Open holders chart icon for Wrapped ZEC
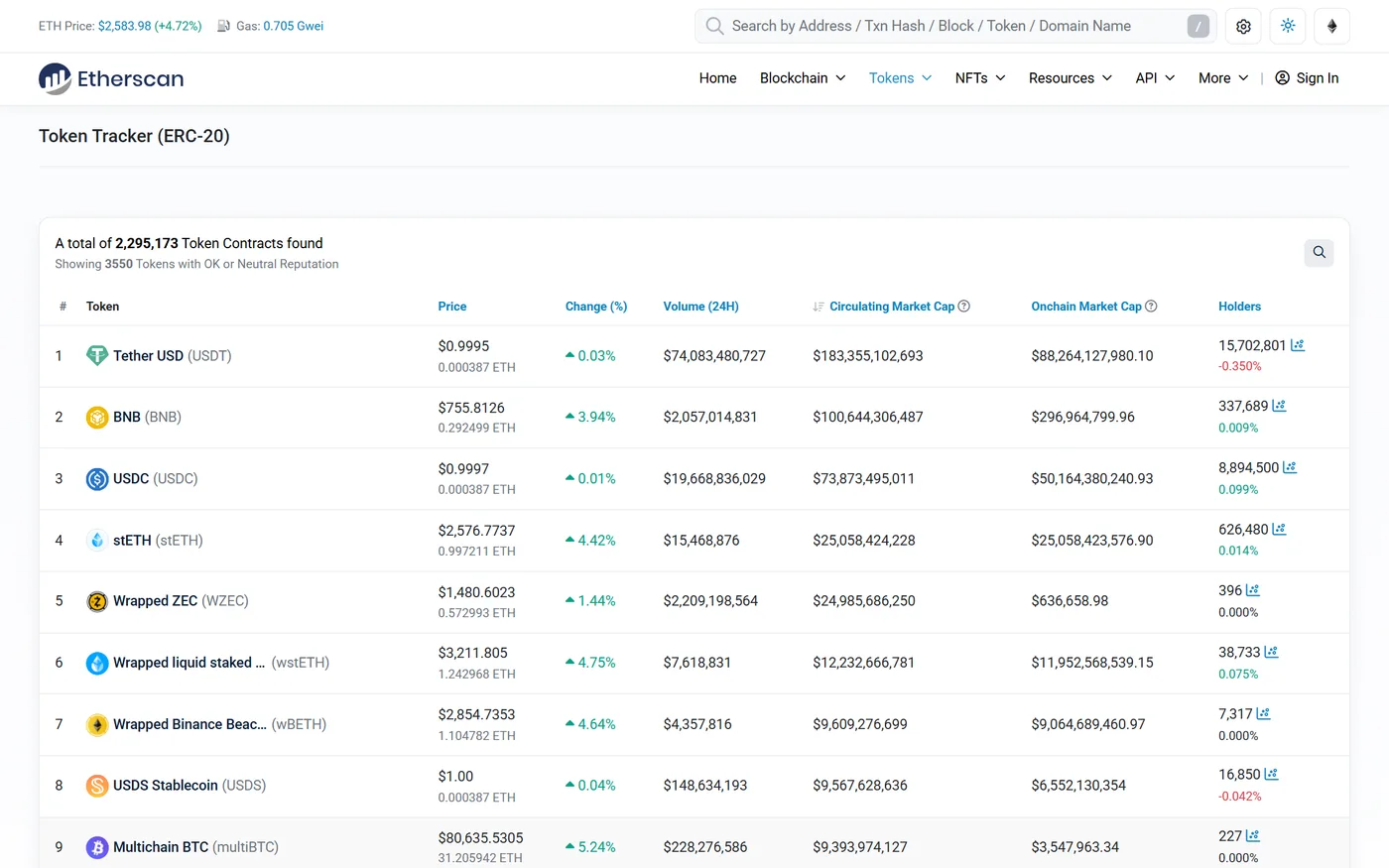This screenshot has width=1389, height=868. (1252, 590)
